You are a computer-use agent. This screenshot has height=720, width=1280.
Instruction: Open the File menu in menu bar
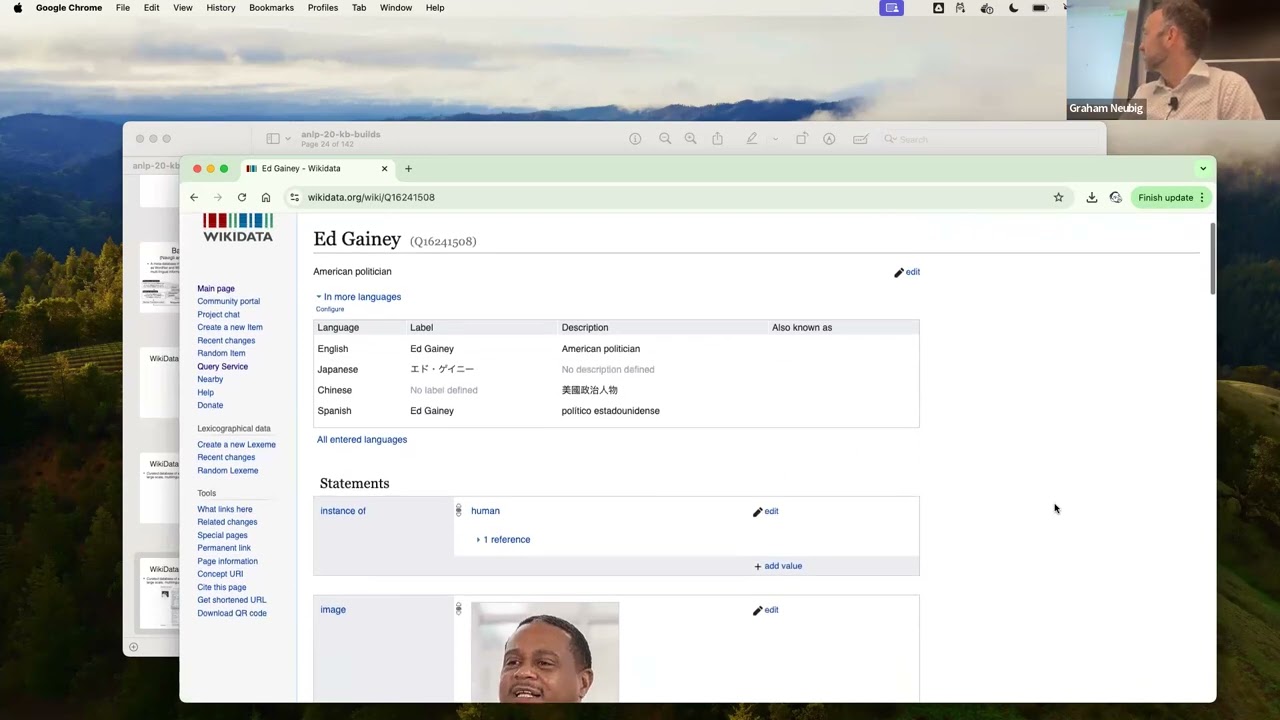click(123, 8)
